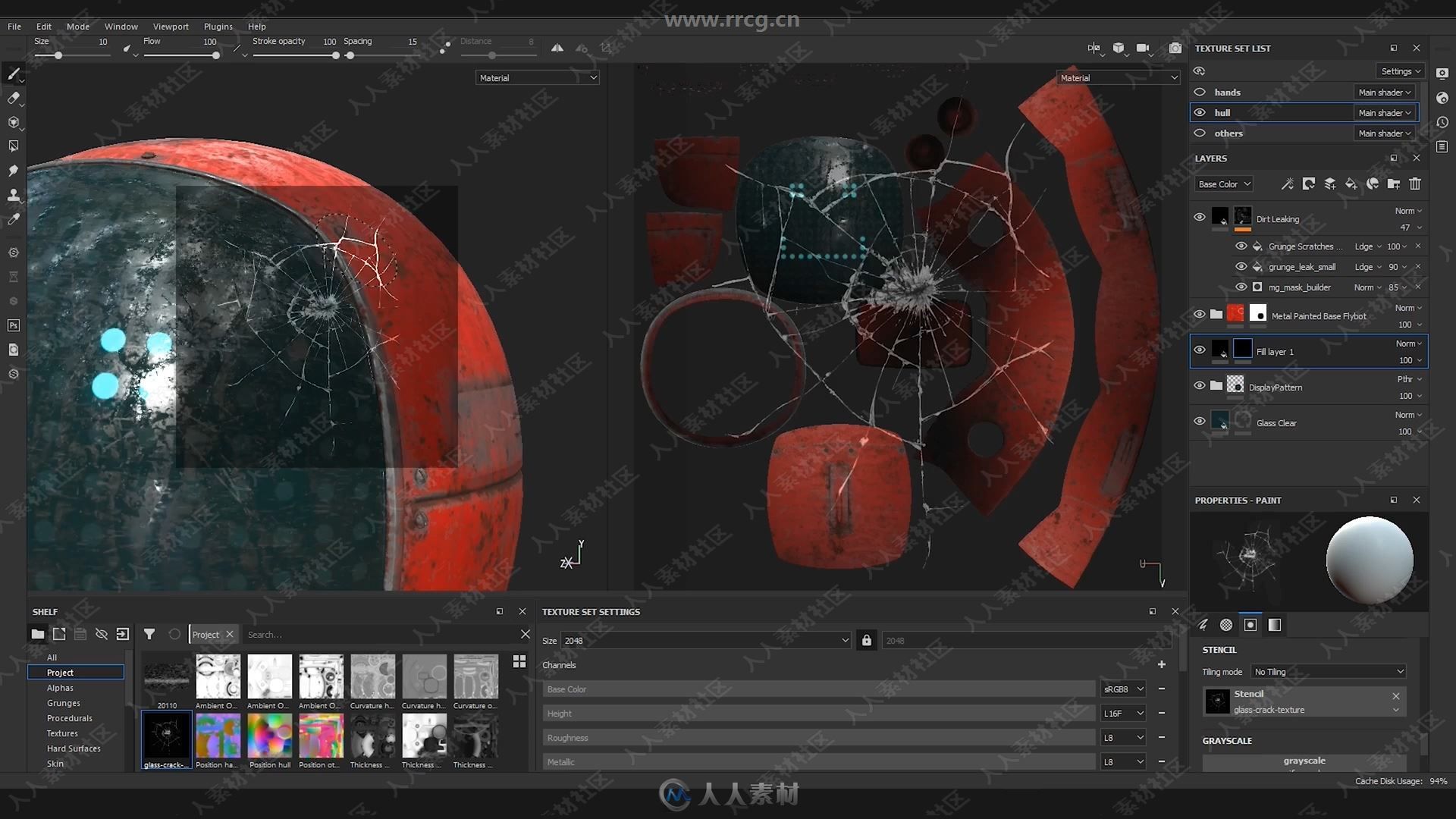Toggle visibility of grunge_leak_small effect
Viewport: 1456px width, 819px height.
click(1241, 266)
